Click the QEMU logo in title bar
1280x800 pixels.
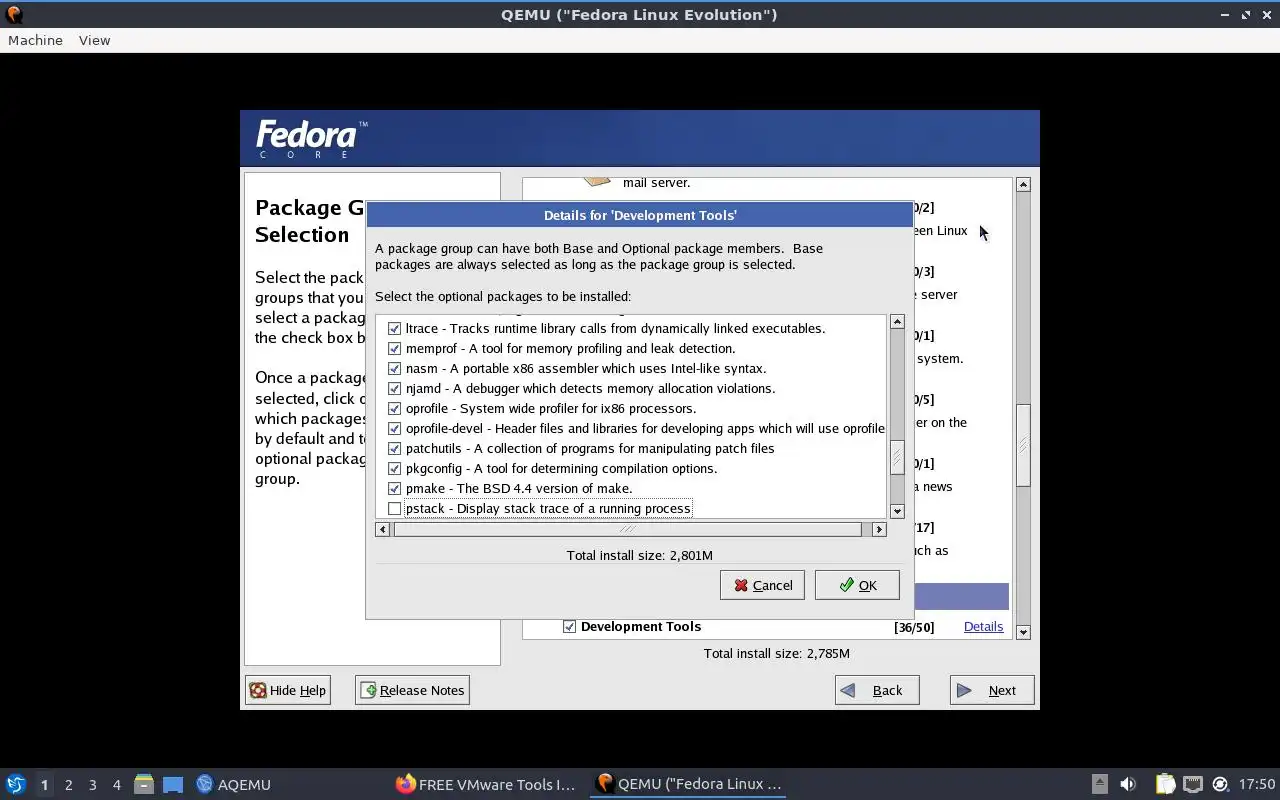(14, 14)
